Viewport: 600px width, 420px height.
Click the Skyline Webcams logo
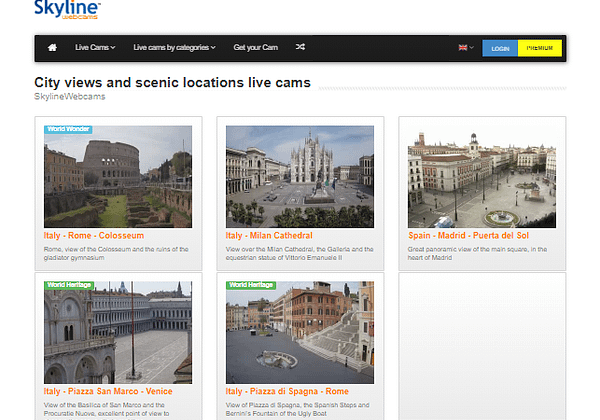[67, 10]
